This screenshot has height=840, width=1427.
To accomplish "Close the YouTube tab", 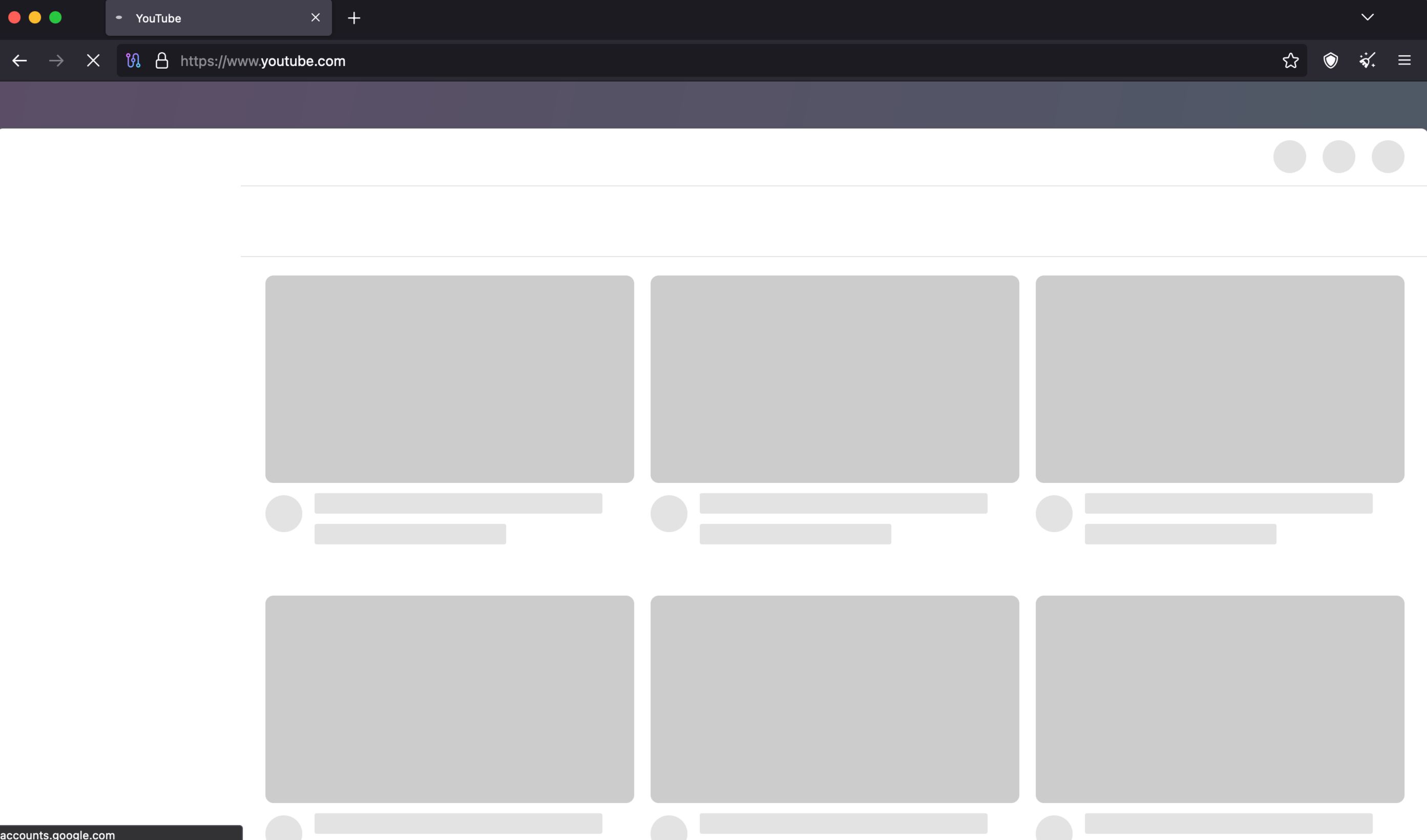I will coord(316,18).
